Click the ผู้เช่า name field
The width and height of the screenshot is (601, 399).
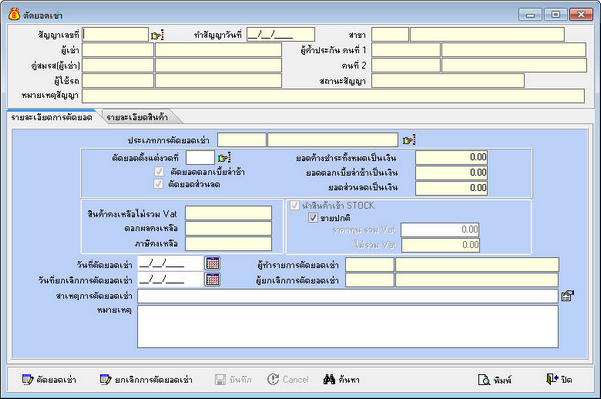tap(218, 50)
